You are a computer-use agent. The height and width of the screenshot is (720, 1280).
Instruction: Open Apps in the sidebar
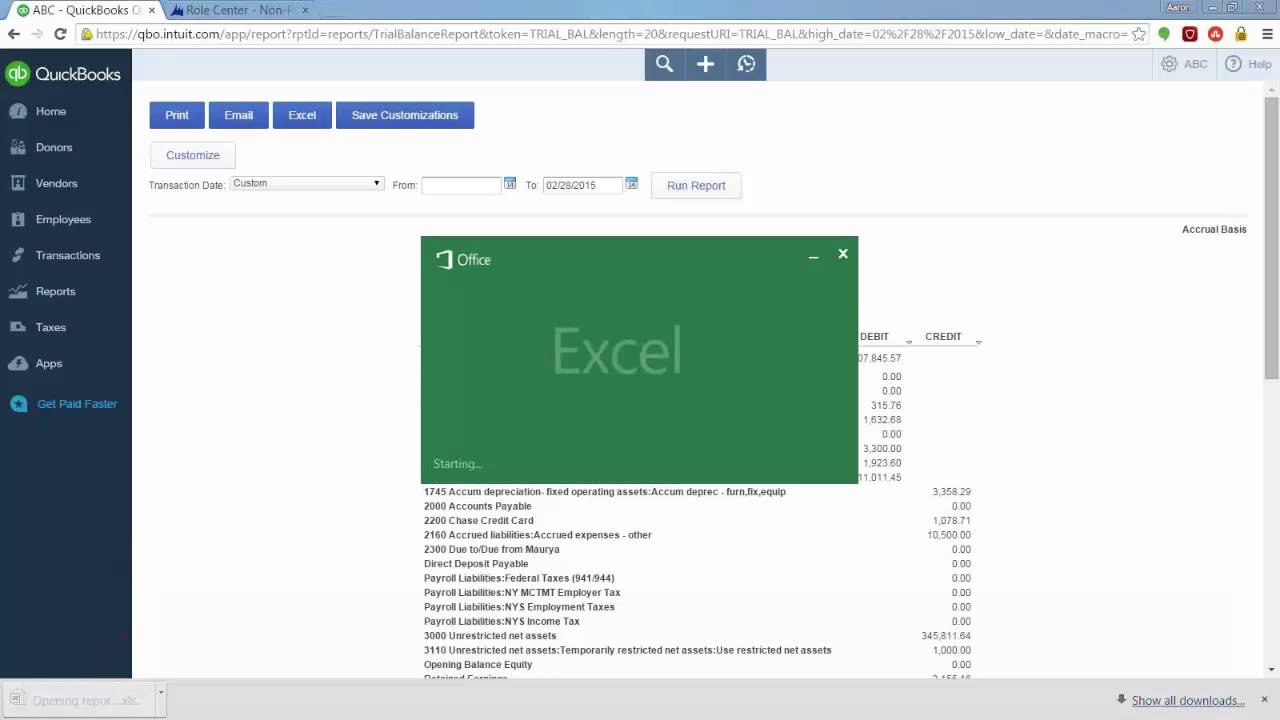(49, 363)
